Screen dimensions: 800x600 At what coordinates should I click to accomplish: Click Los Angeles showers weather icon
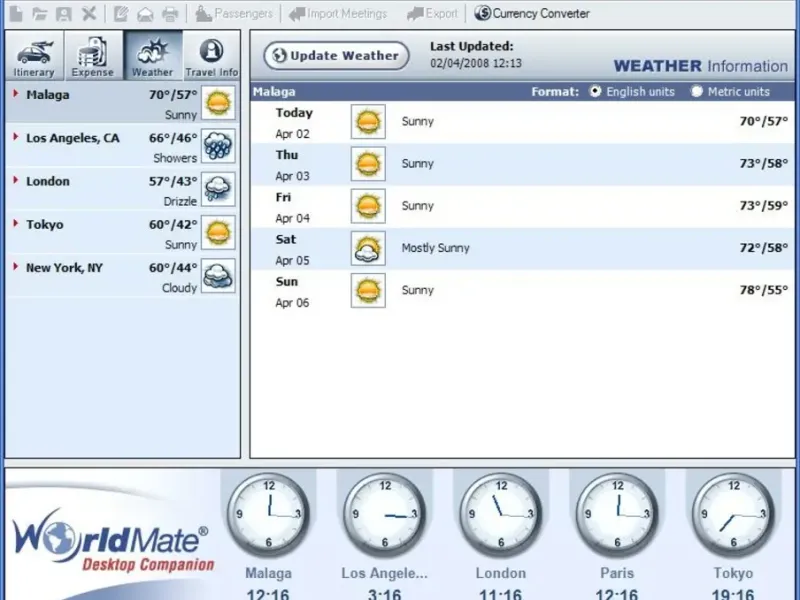coord(218,146)
